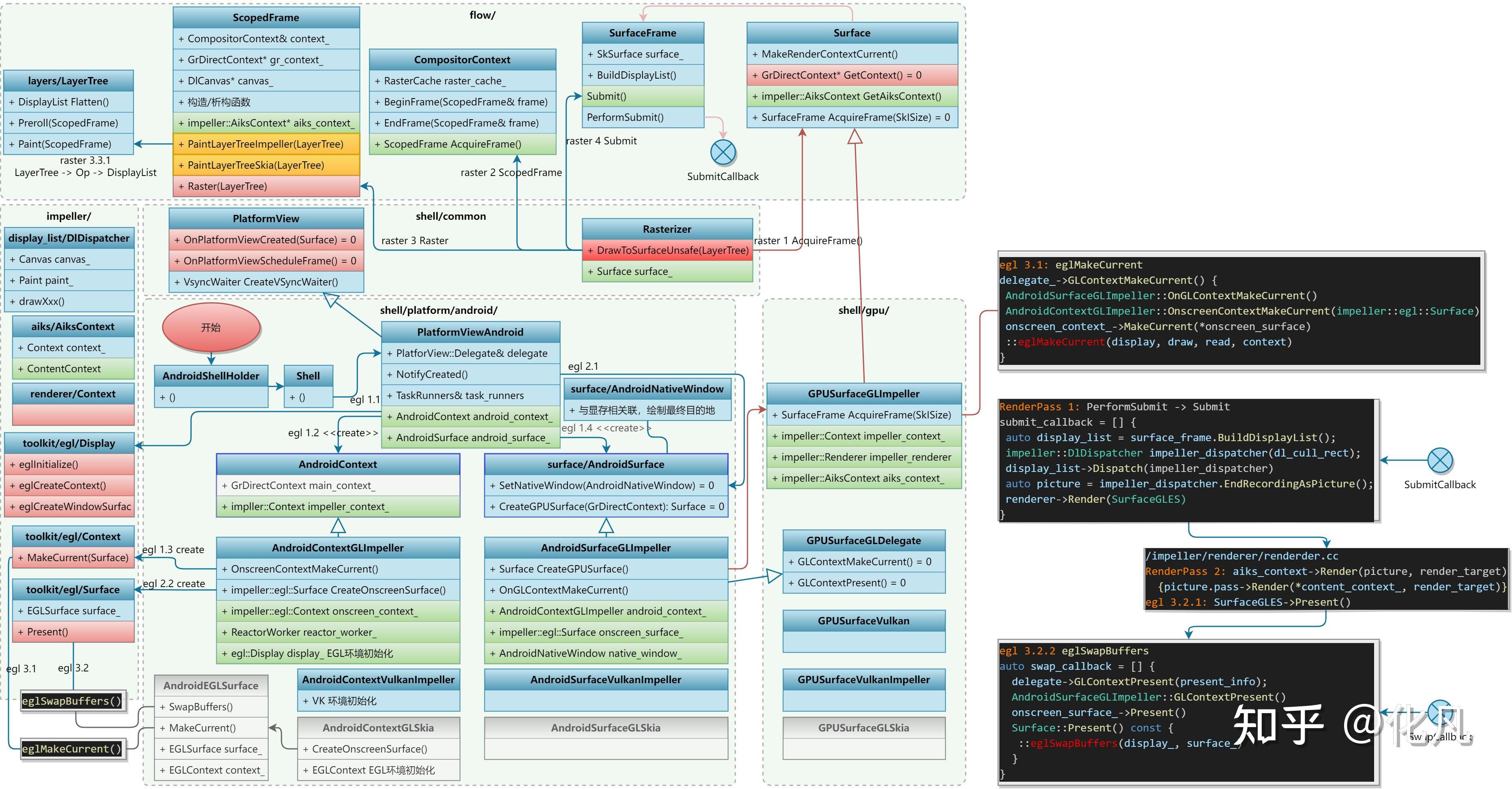This screenshot has width=1512, height=789.
Task: Click the eglSwapBuffers() black label
Action: [73, 701]
